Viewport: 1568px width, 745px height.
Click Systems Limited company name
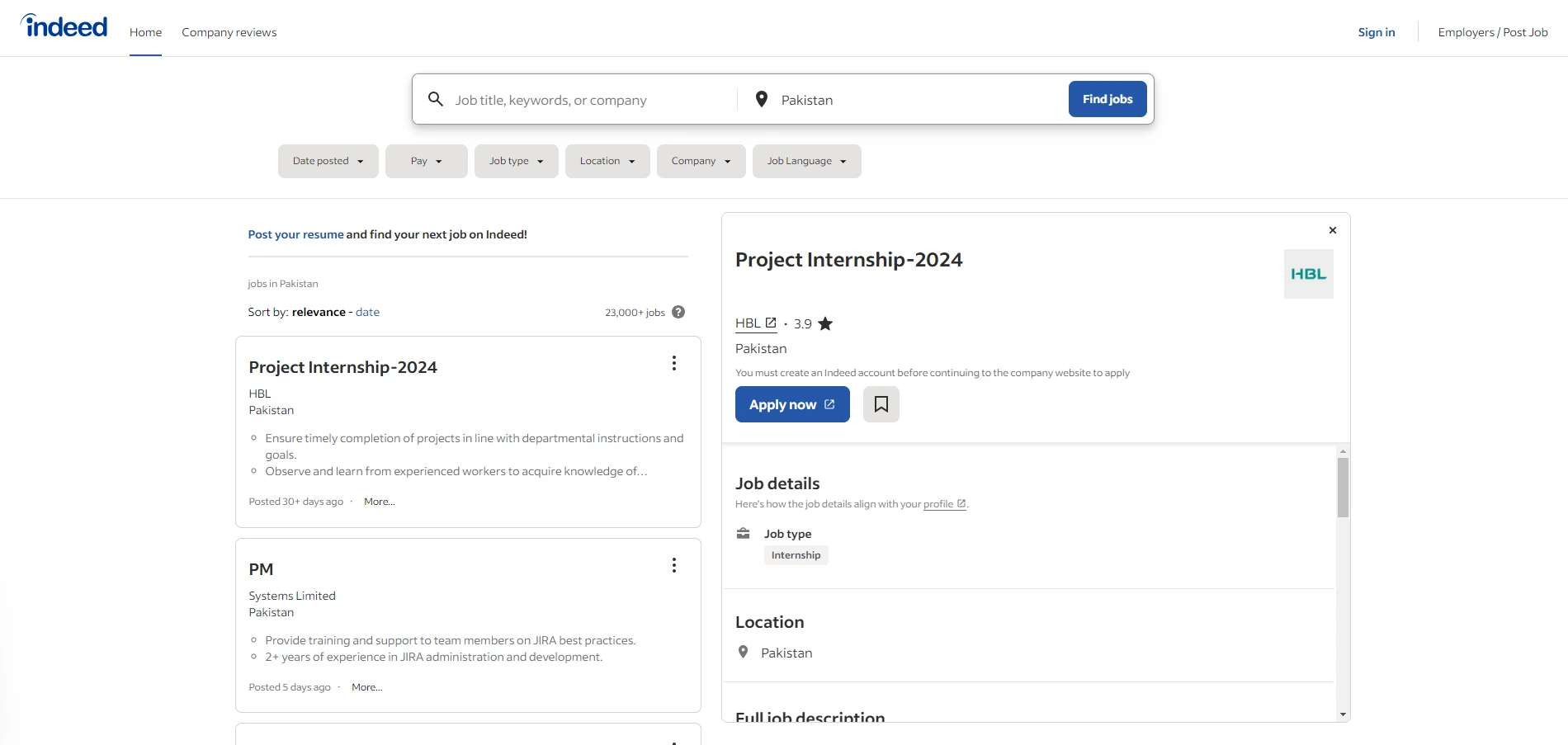click(292, 596)
